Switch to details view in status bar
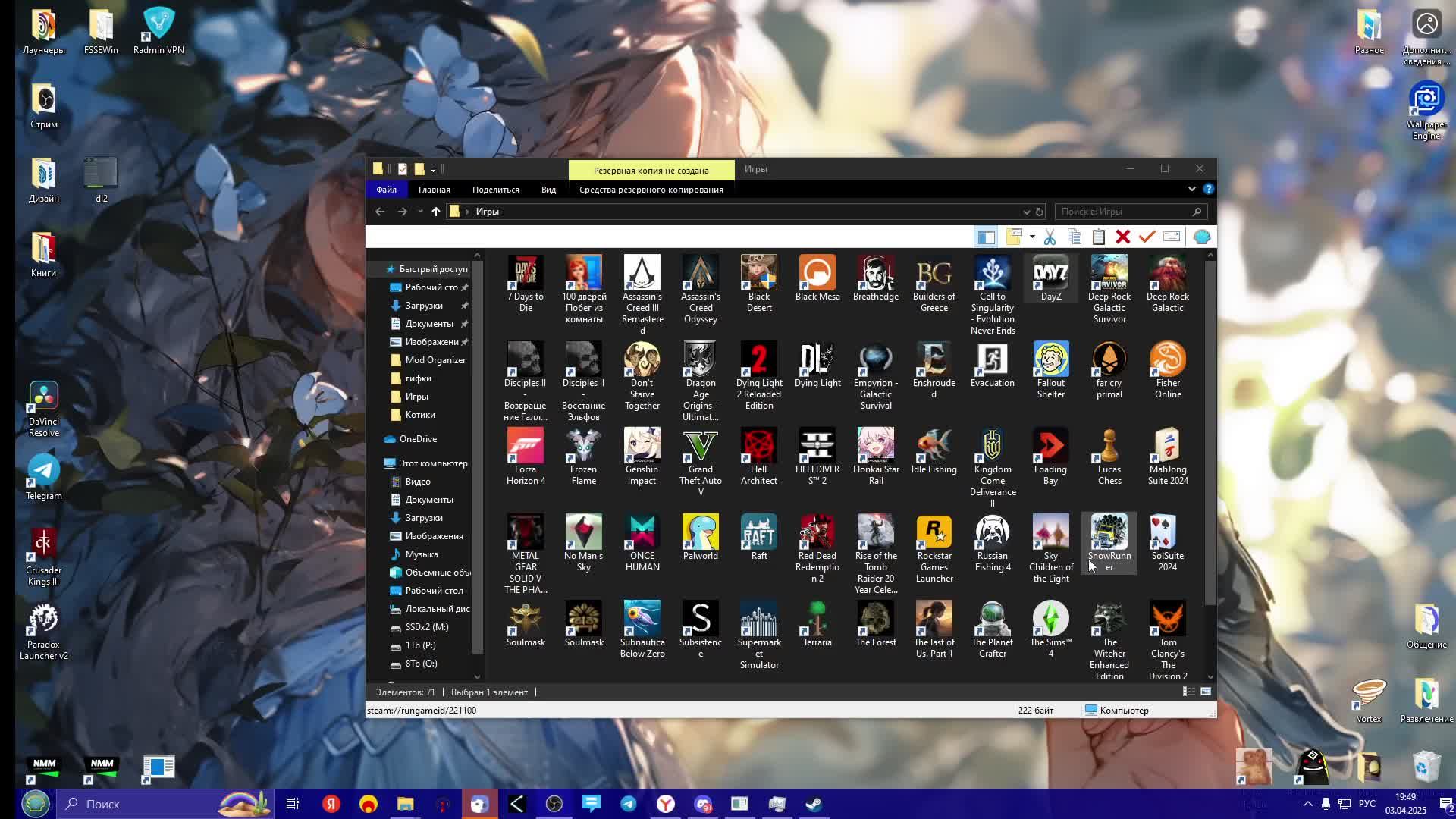Viewport: 1456px width, 819px height. tap(1188, 692)
